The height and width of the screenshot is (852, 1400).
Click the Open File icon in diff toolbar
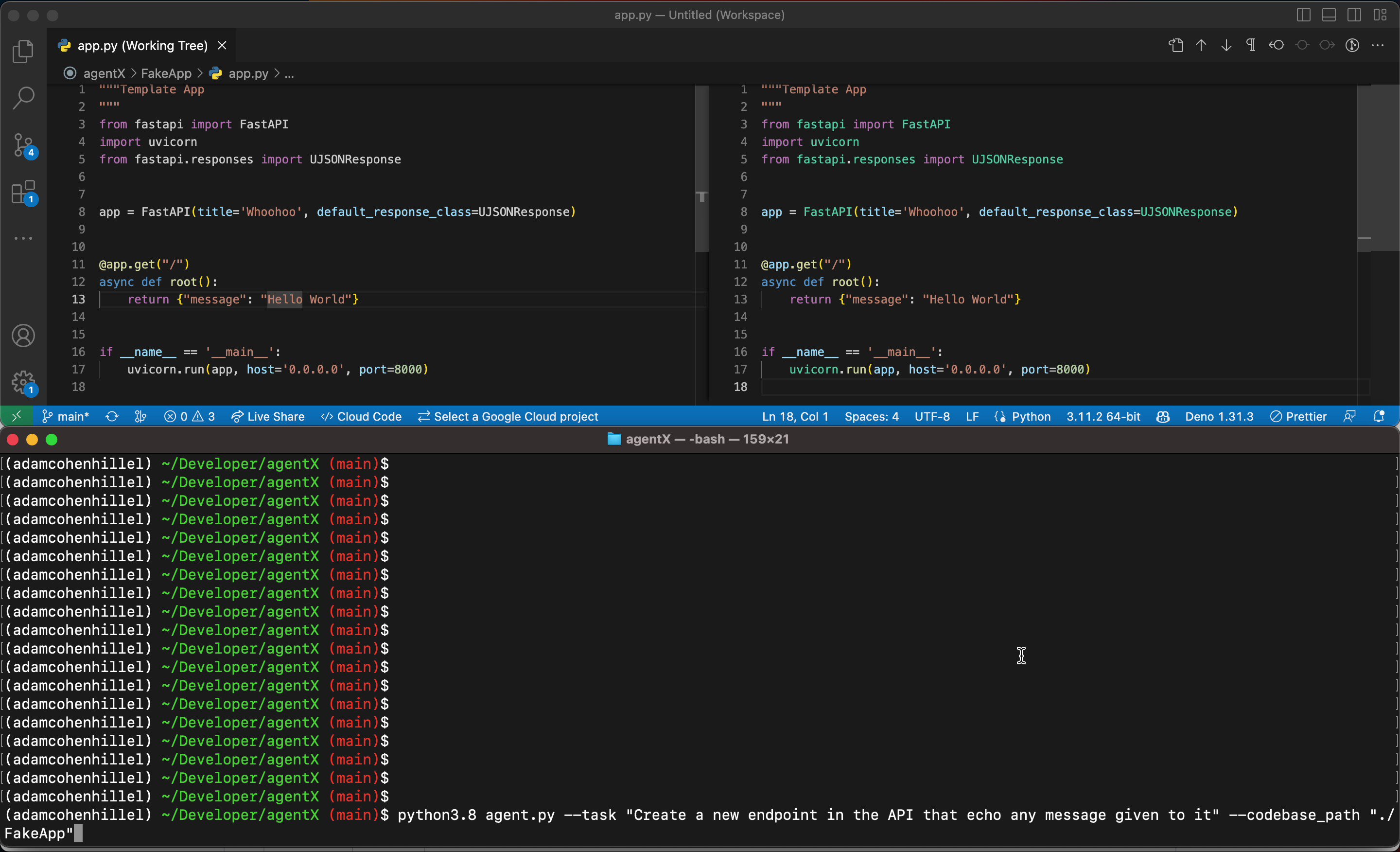pos(1176,46)
